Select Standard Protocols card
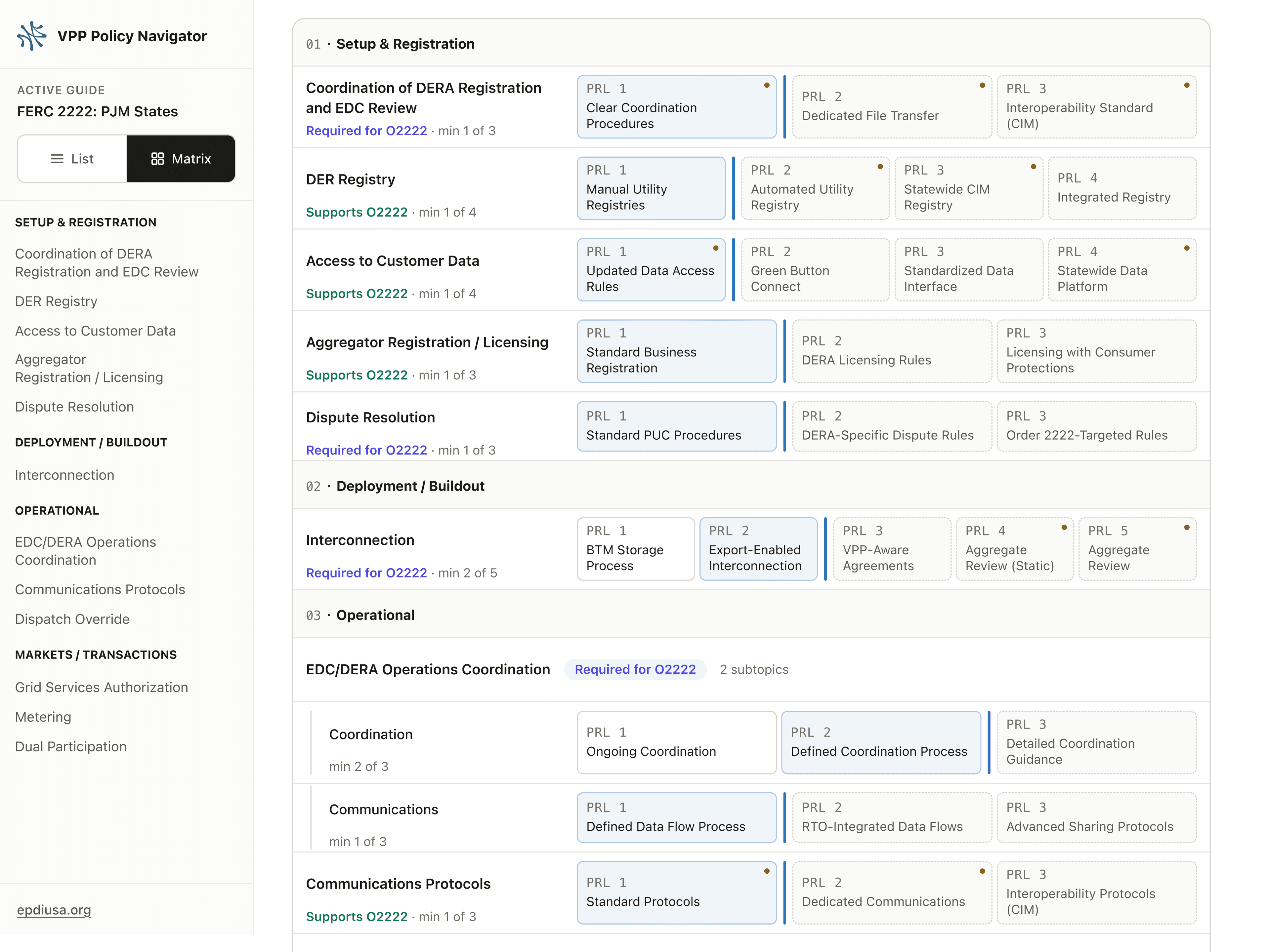The image size is (1270, 952). [x=676, y=893]
